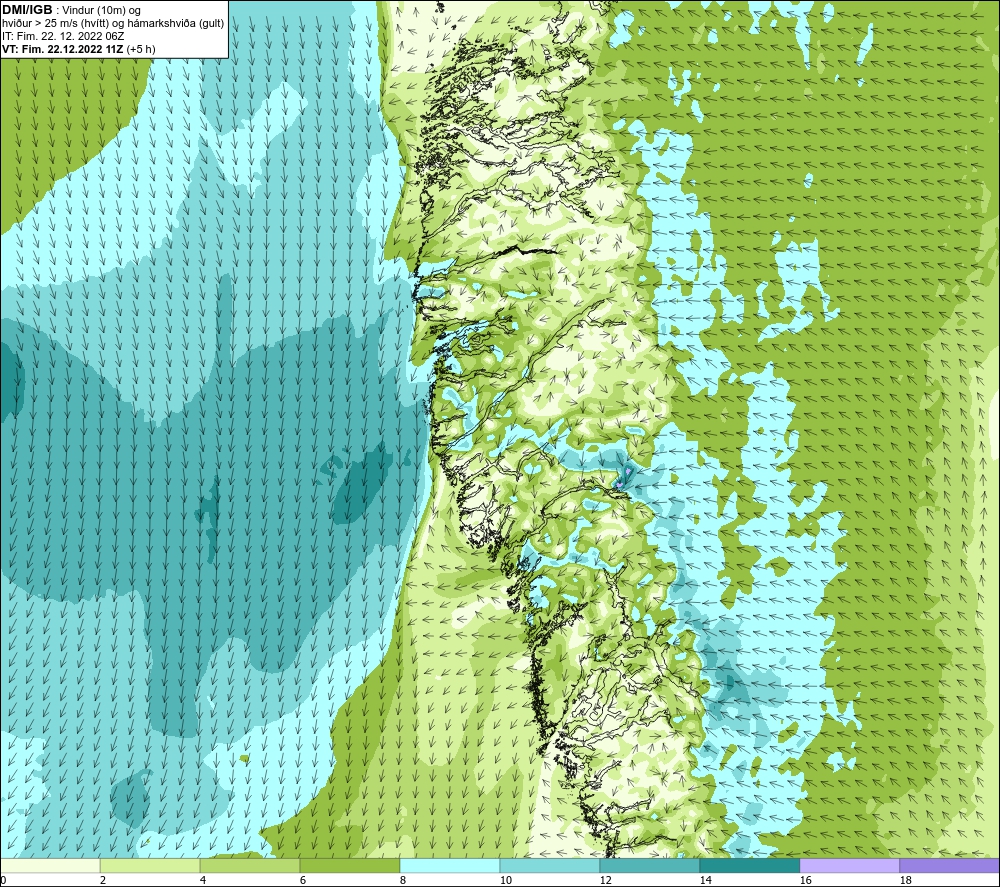
Task: Click the 2–4 m/s light green legend swatch
Action: click(x=150, y=865)
